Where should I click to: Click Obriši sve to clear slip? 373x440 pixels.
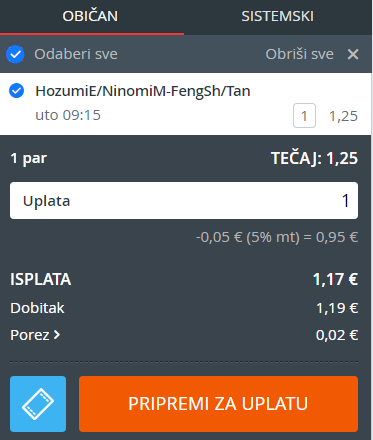tap(299, 54)
